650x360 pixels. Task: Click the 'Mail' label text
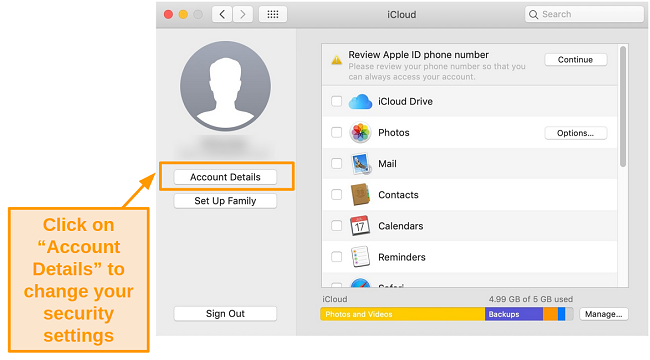(387, 164)
